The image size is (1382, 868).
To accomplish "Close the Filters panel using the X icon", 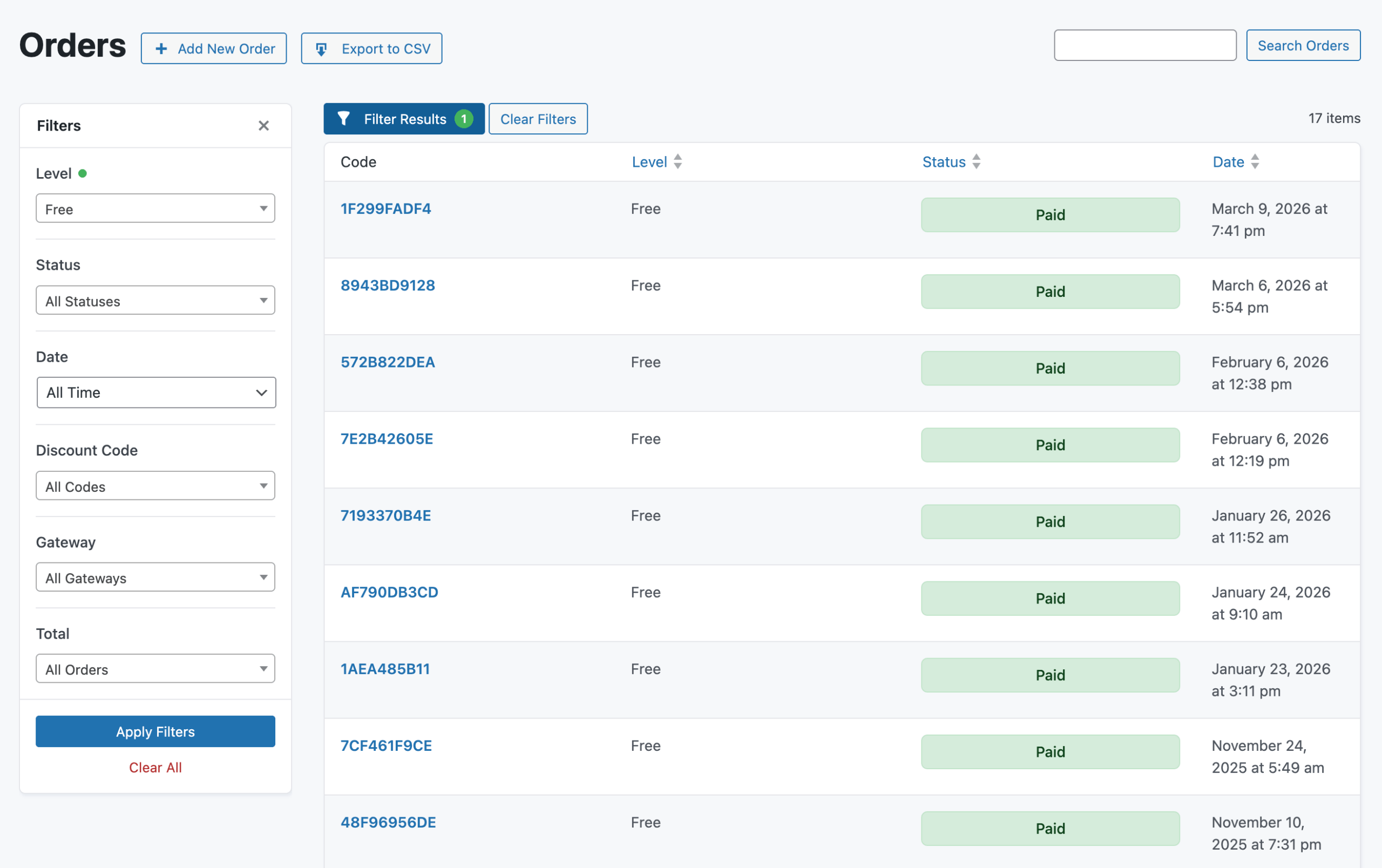I will coord(263,125).
